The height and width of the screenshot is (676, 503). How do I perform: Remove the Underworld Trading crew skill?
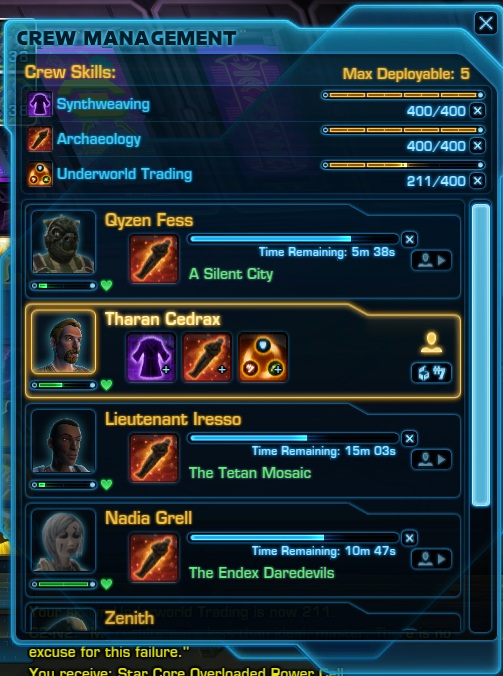click(478, 181)
